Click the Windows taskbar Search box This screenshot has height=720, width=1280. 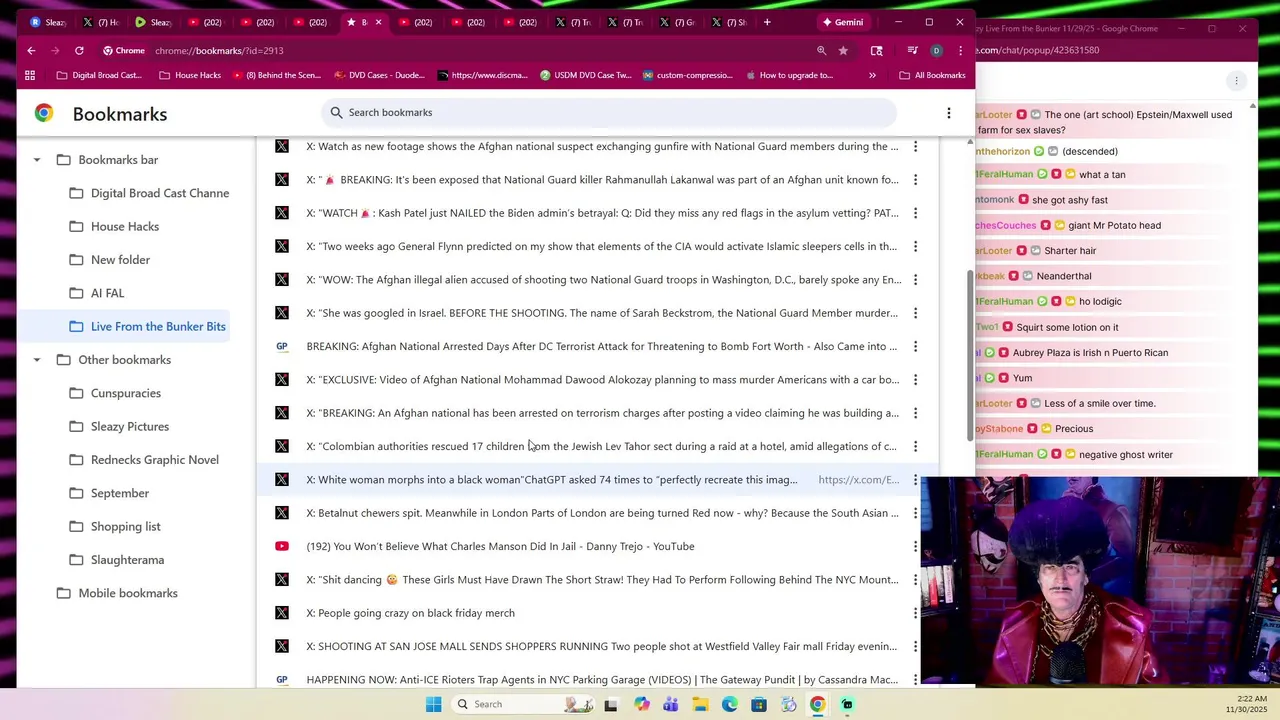(x=522, y=704)
